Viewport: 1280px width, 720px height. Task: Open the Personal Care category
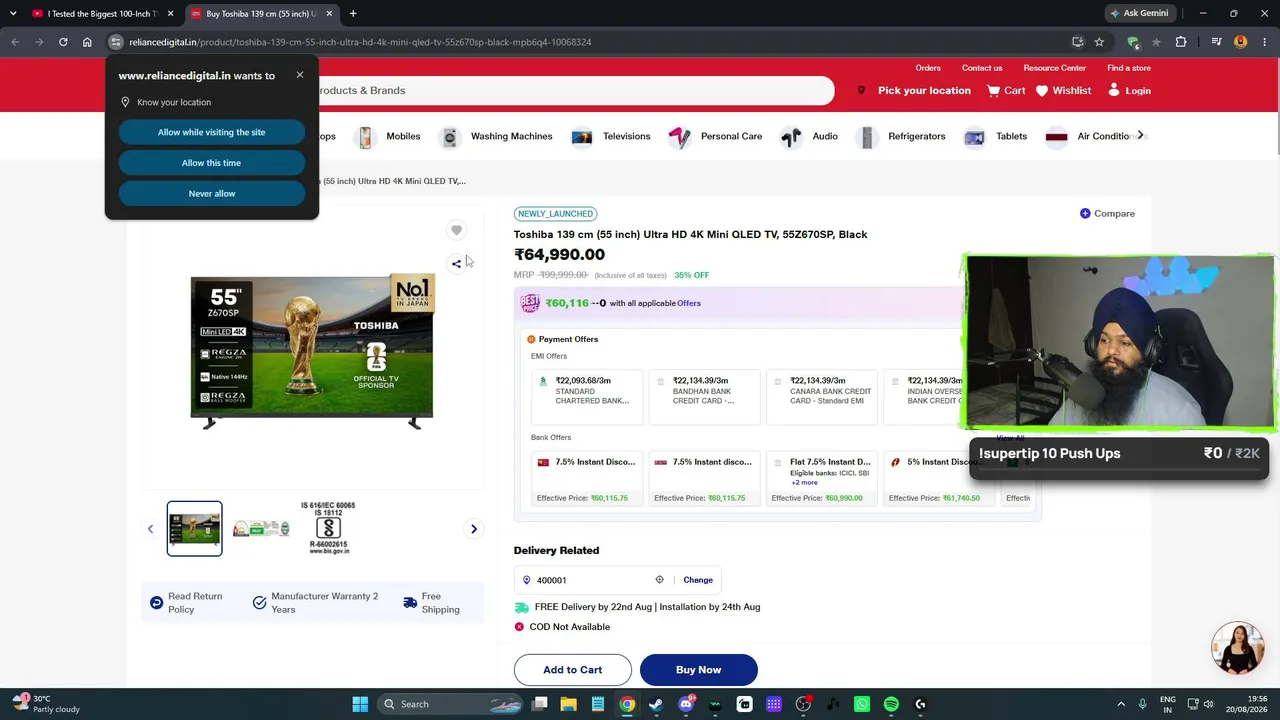click(x=716, y=137)
